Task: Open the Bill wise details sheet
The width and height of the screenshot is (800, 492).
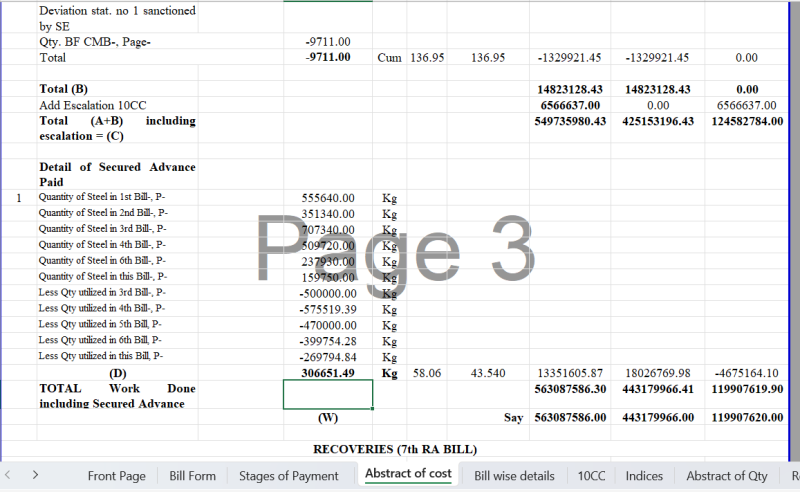Action: [x=514, y=476]
